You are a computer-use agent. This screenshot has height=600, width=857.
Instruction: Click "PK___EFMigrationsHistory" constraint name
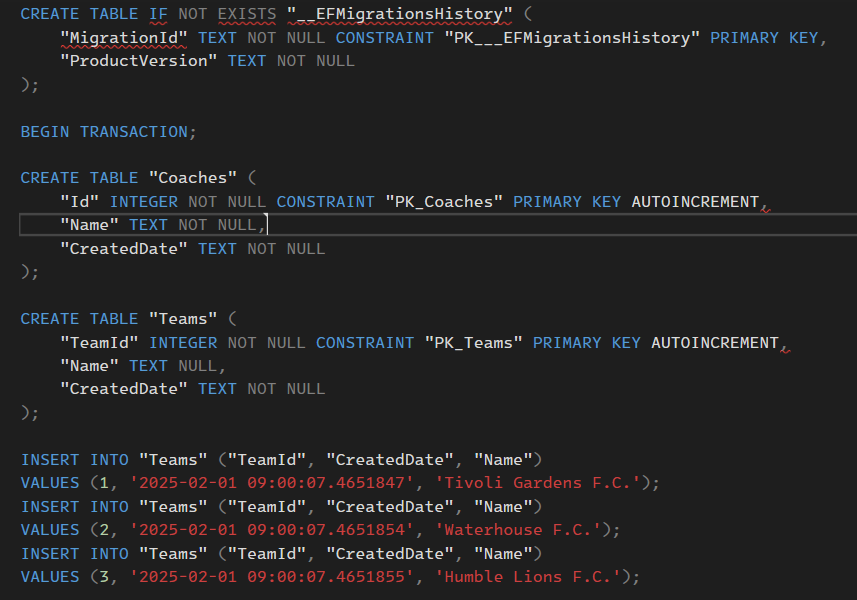[x=572, y=38]
